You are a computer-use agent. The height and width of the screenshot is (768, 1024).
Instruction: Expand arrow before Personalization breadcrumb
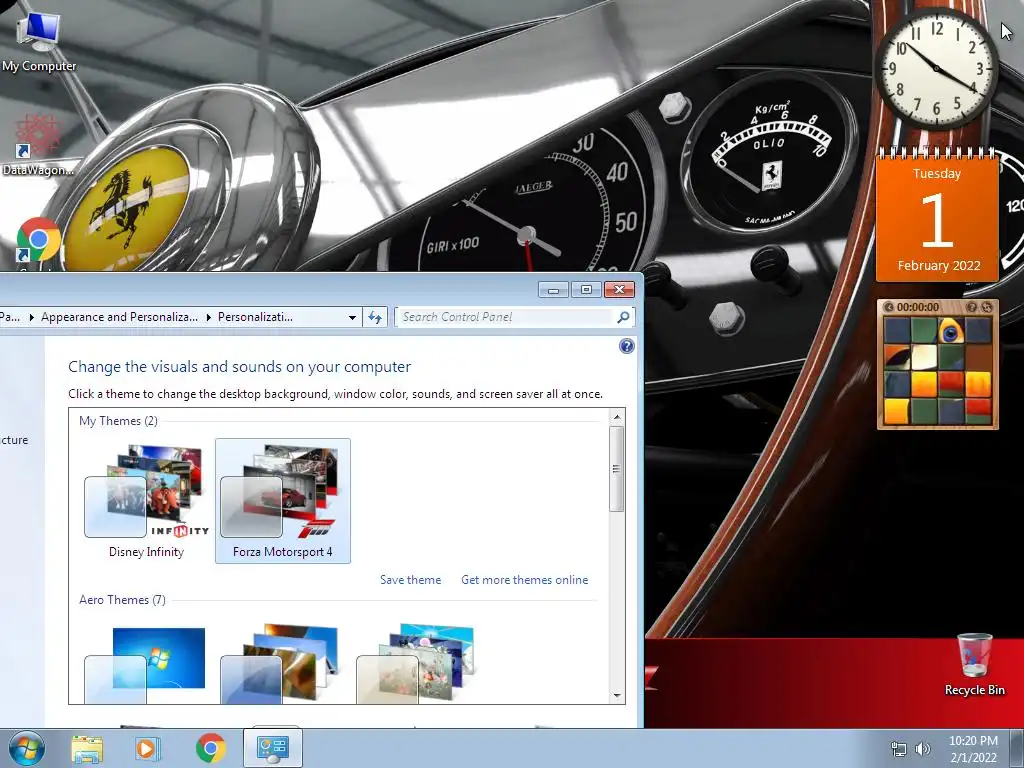208,317
